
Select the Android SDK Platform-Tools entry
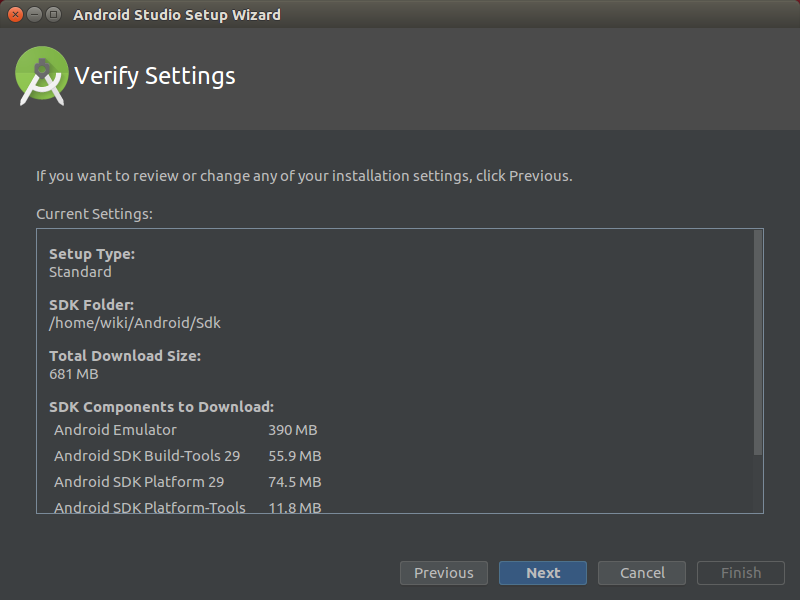(x=150, y=507)
